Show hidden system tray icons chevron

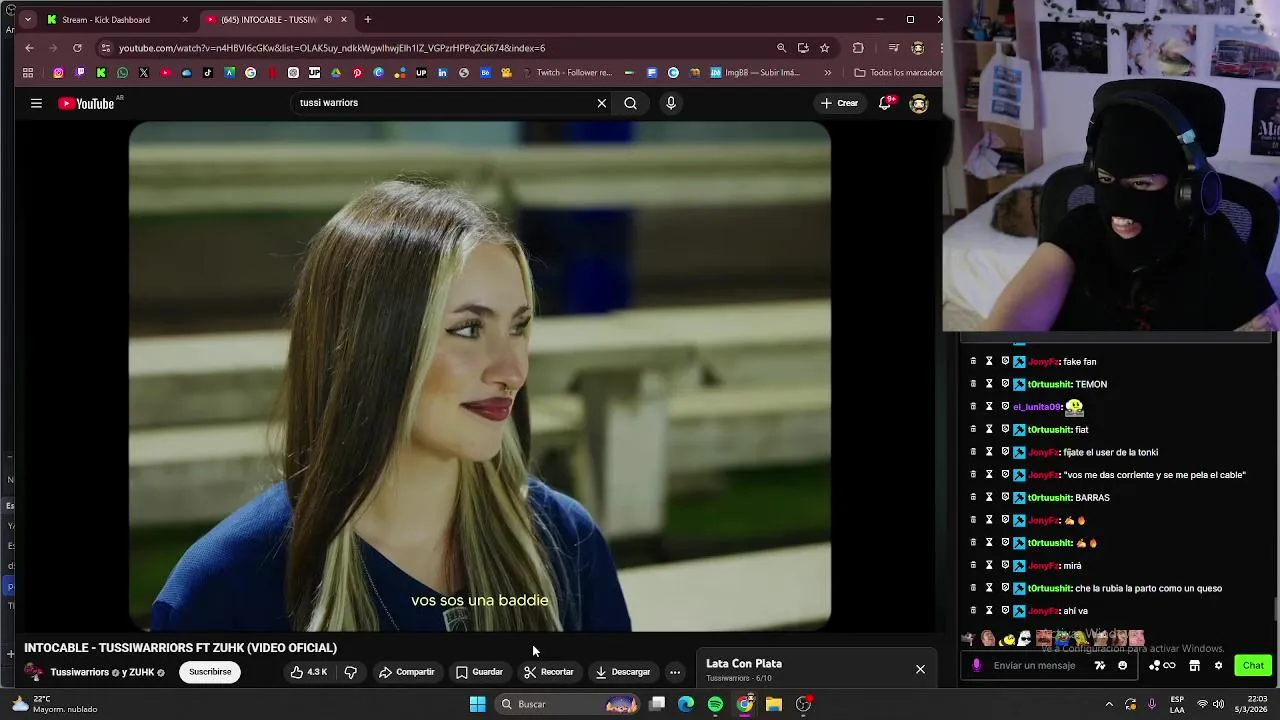tap(1109, 704)
